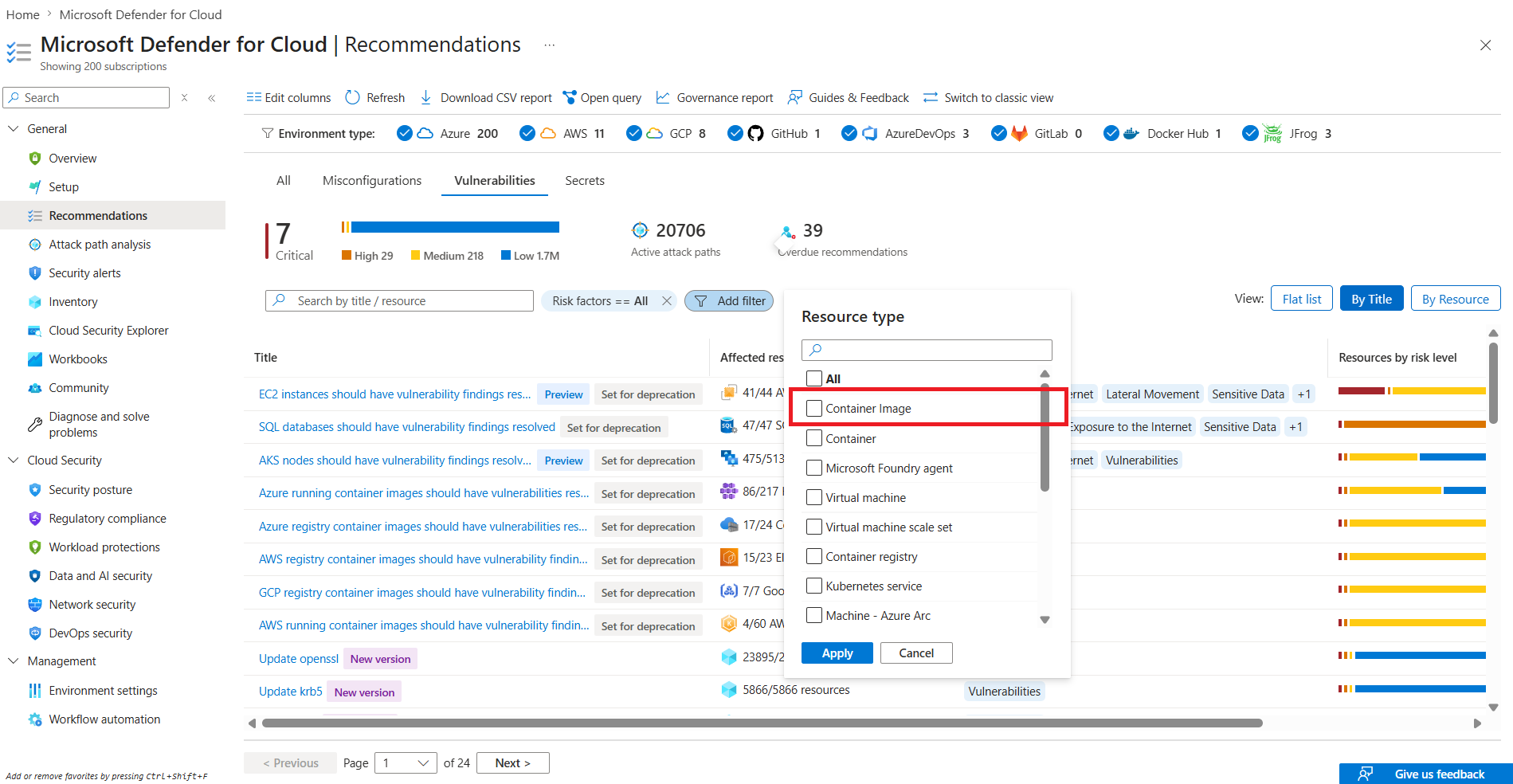Open Workflow automation gear icon

click(x=34, y=719)
